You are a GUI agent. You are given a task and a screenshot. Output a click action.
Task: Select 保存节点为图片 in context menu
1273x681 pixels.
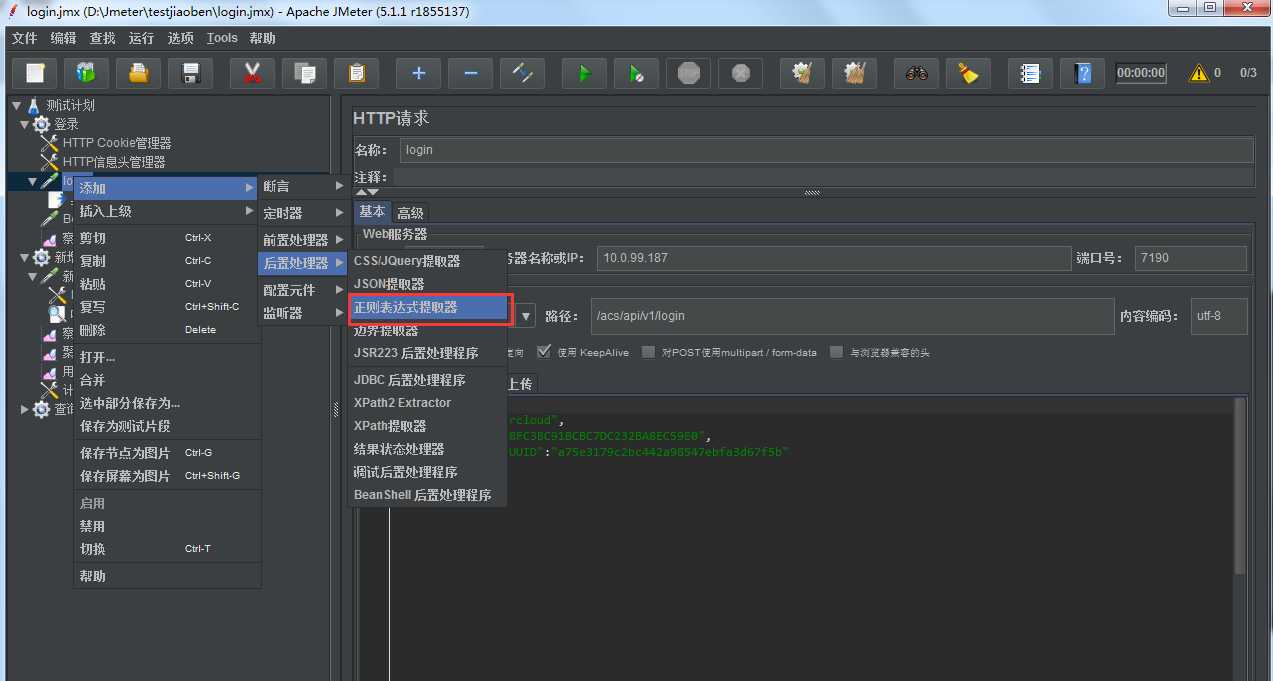[166, 453]
